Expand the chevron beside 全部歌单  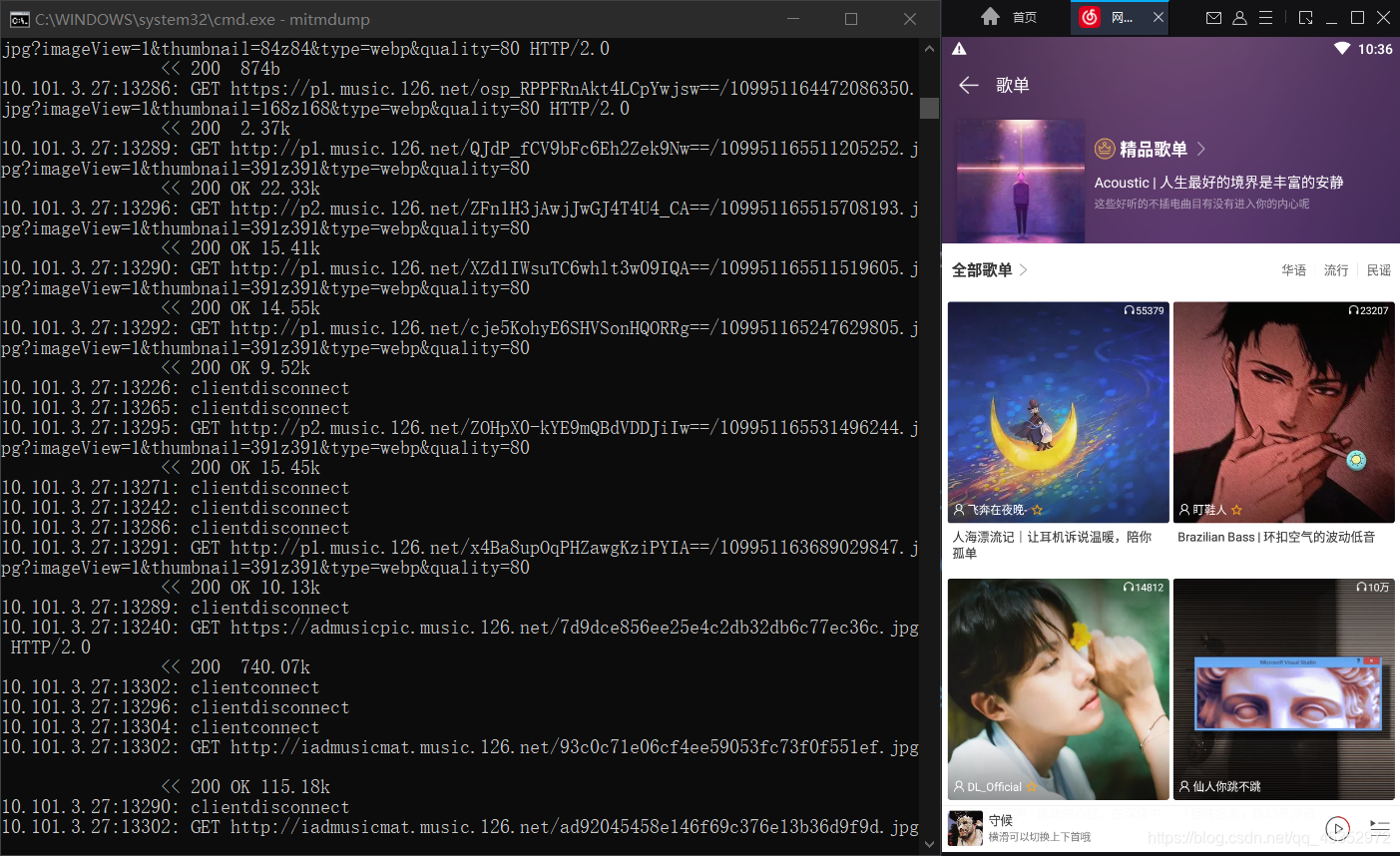pos(1024,270)
